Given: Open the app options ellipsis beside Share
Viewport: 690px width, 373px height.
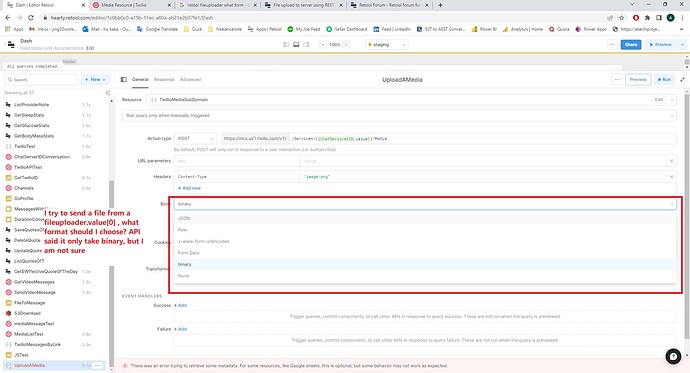Looking at the screenshot, I should [x=612, y=44].
